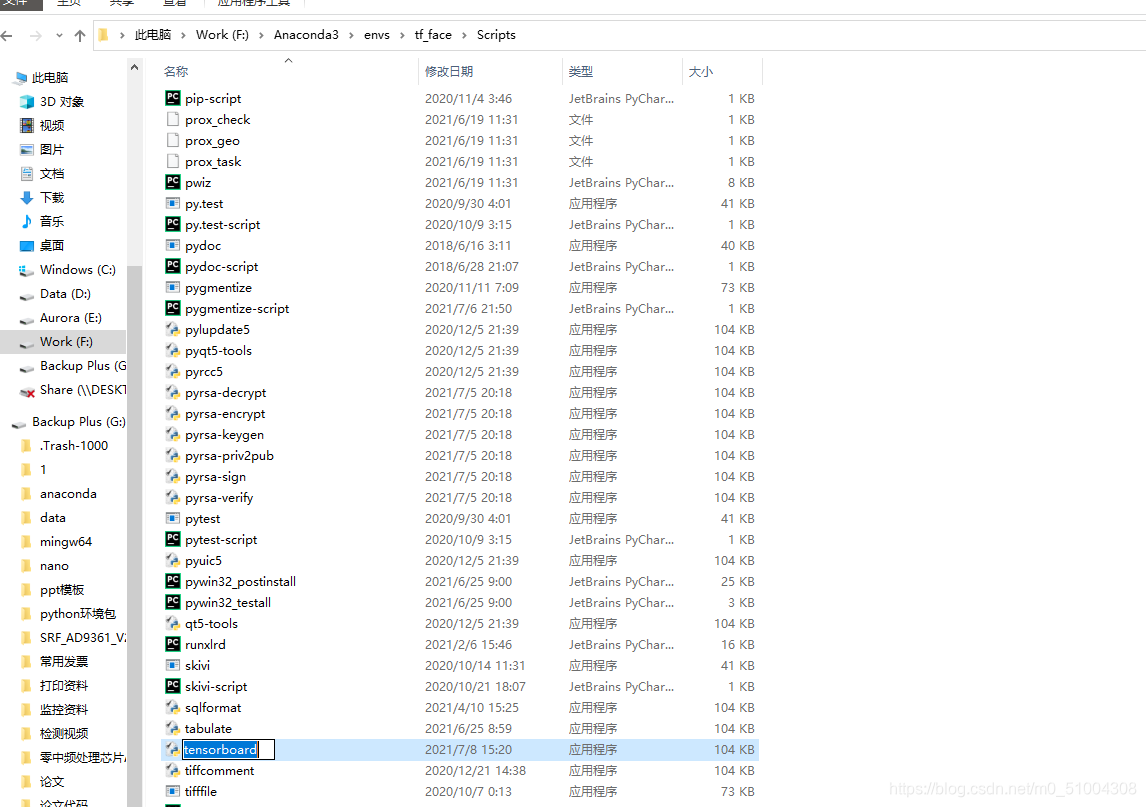Select the pylupdate5 Python executable icon
This screenshot has height=807, width=1146.
(172, 330)
